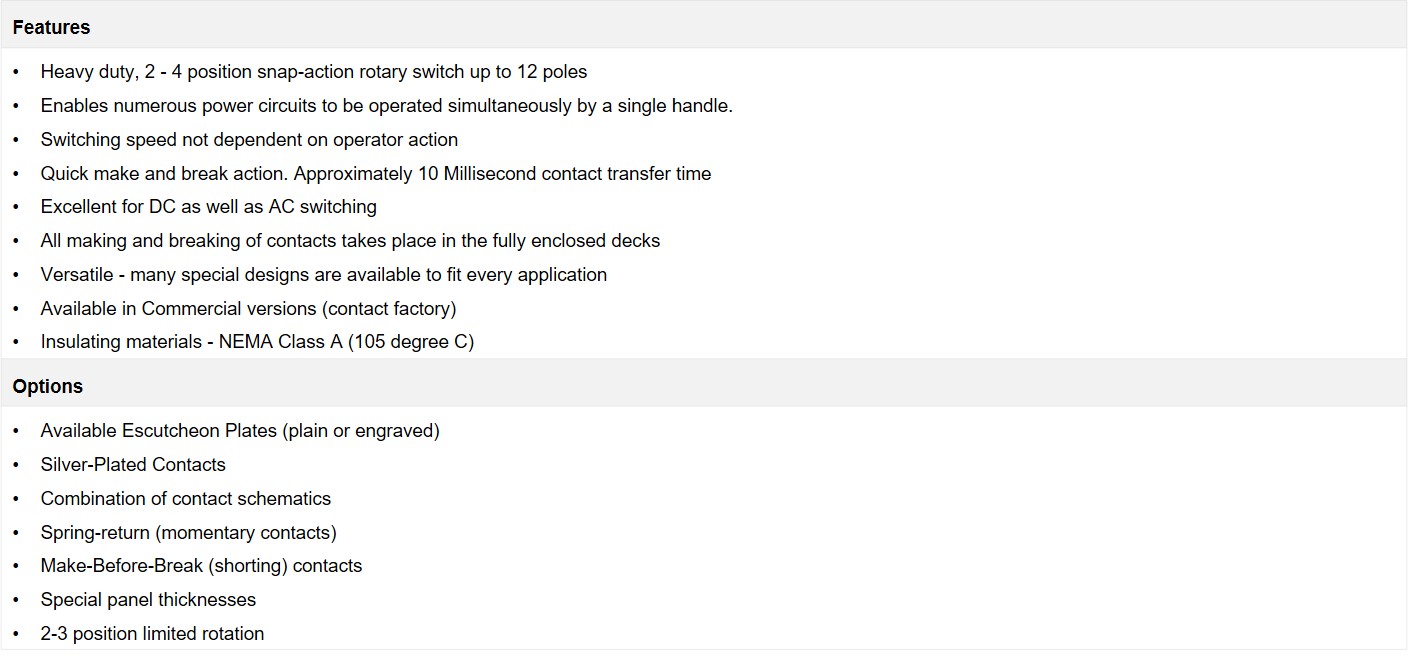
Task: Click 'Spring-return (momentary contacts)' option
Action: [189, 533]
